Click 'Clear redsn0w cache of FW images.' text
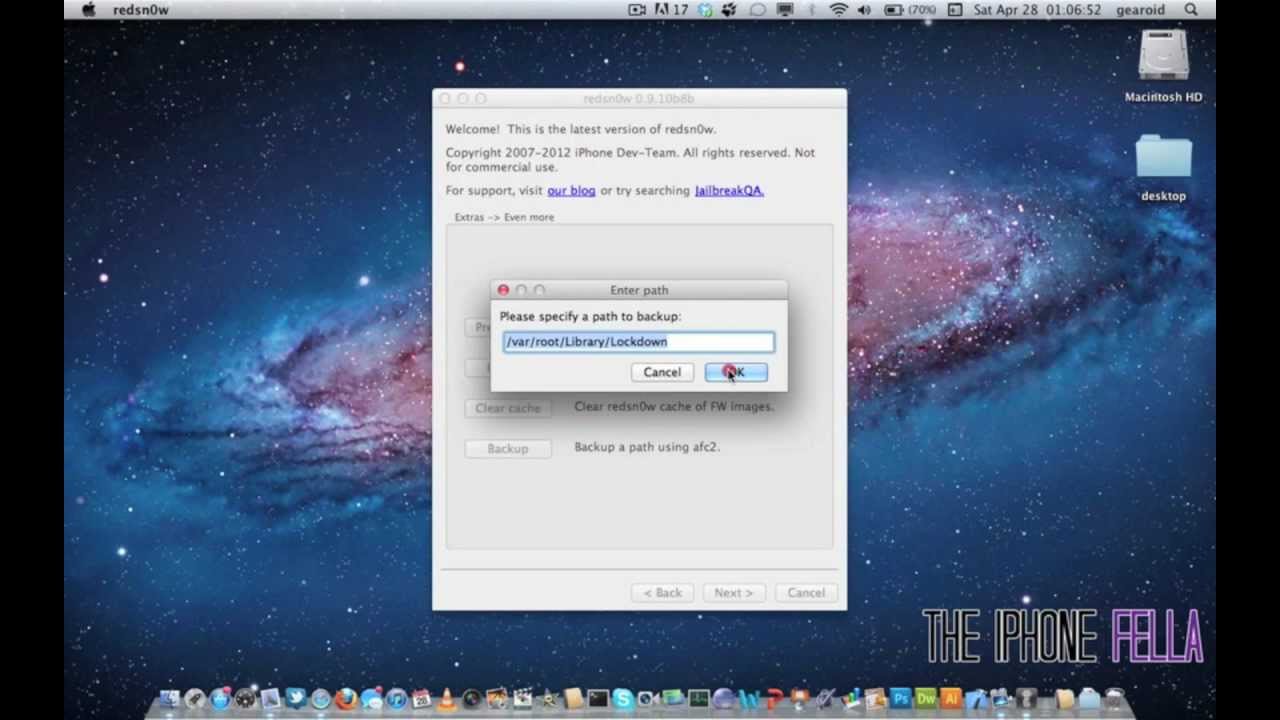 coord(674,406)
